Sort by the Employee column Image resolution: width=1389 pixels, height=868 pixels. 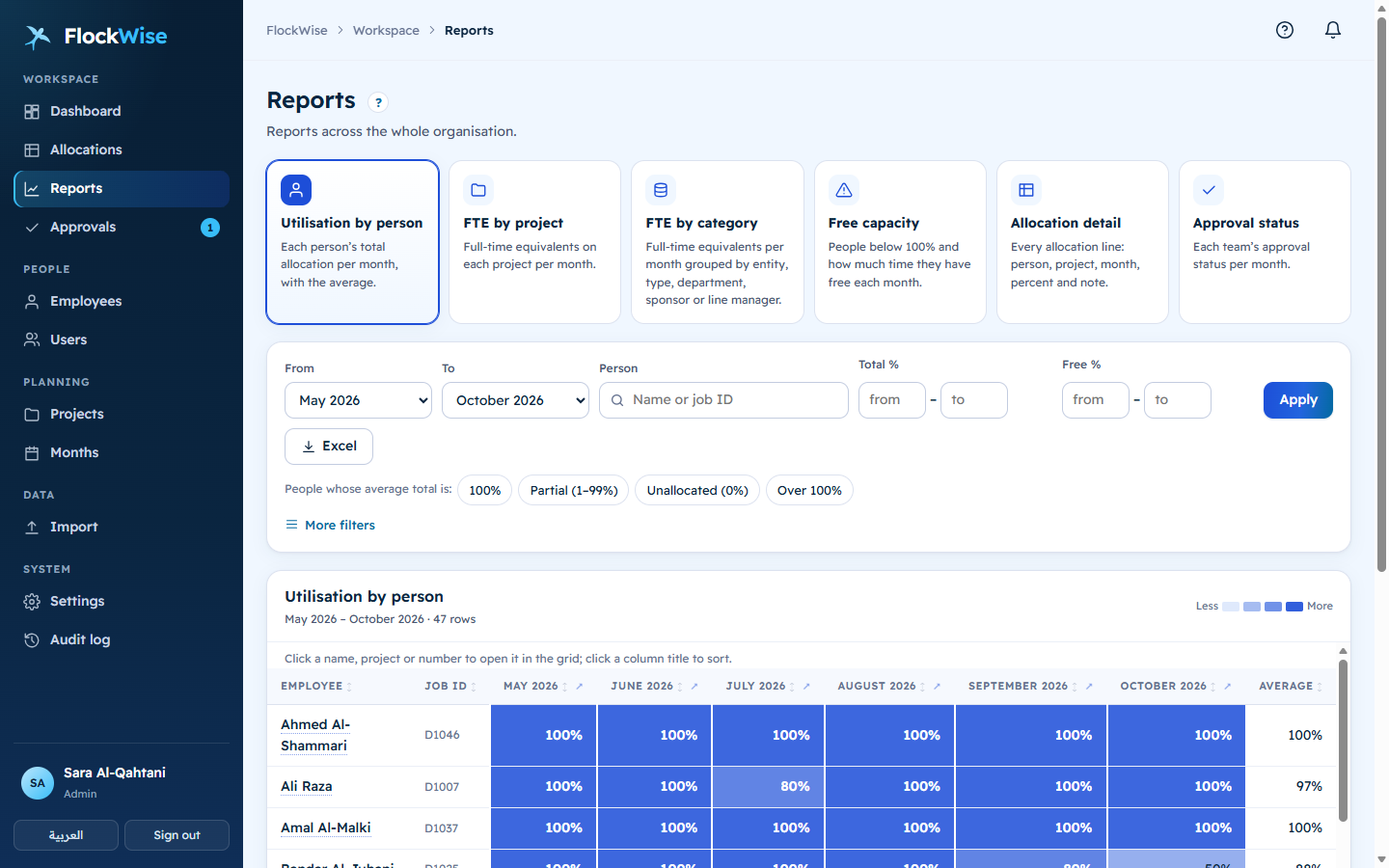point(316,687)
